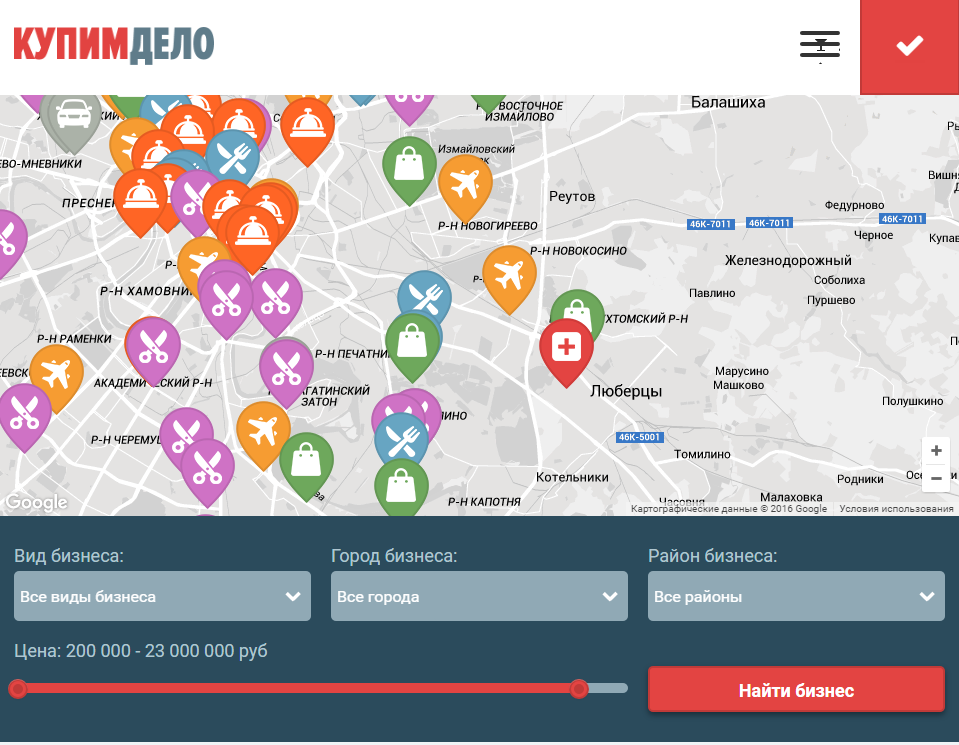Click the blue fork-and-knife marker above the ПЕЧАТНИКИ green bag

point(426,292)
